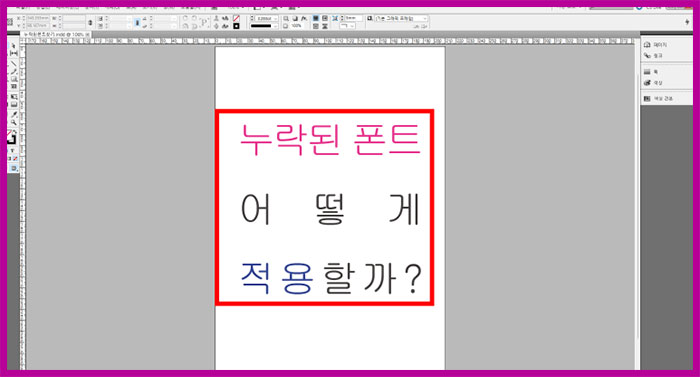
Task: Change the view mode at toolbox bottom
Action: tap(14, 168)
